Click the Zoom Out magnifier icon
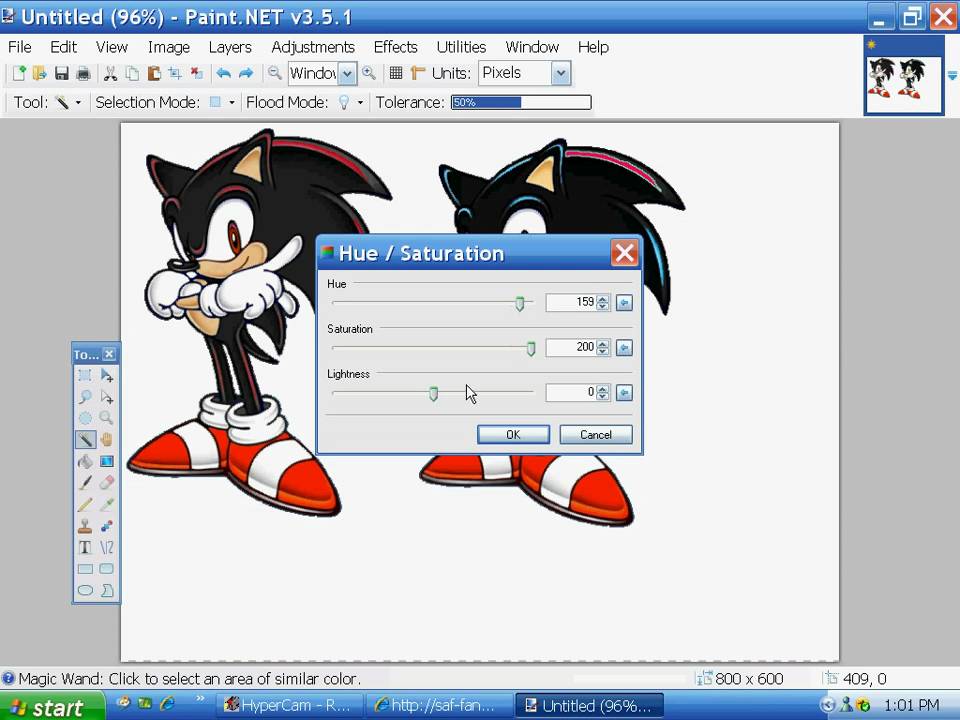The width and height of the screenshot is (960, 720). point(274,73)
